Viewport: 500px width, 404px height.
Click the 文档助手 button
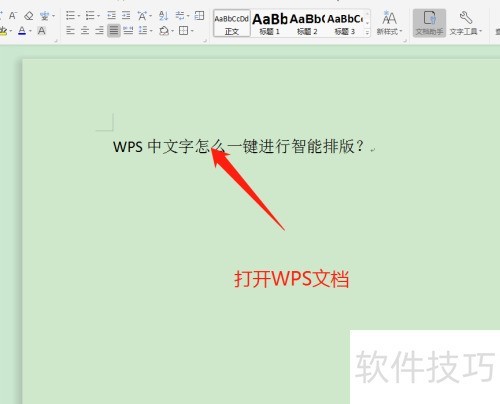click(x=429, y=23)
